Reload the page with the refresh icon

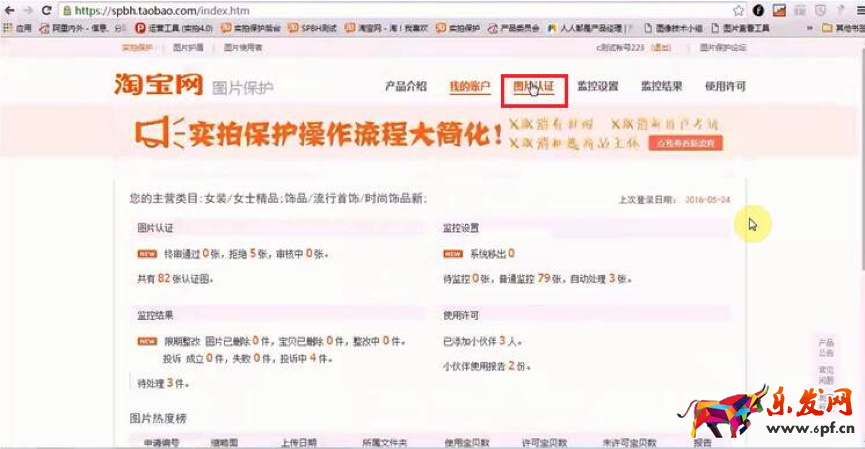[x=46, y=10]
